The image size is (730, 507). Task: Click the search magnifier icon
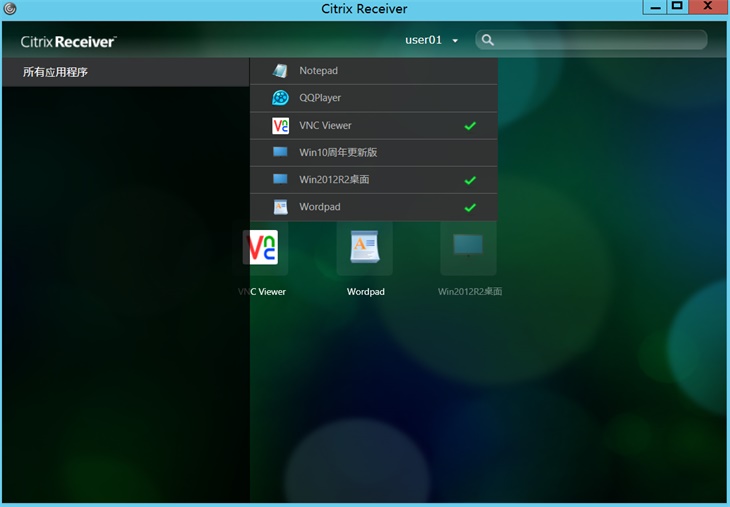pos(487,40)
